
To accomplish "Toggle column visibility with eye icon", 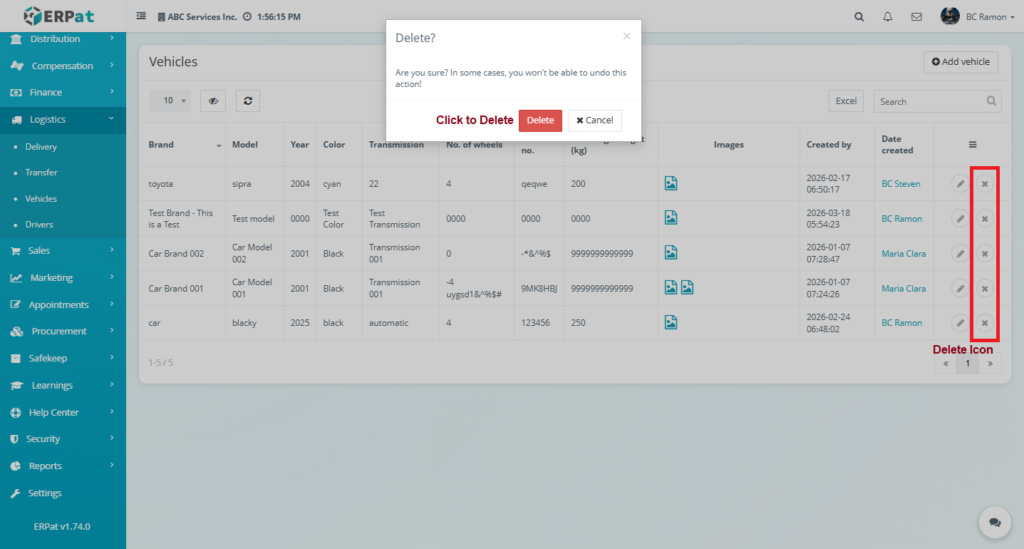I will (213, 101).
